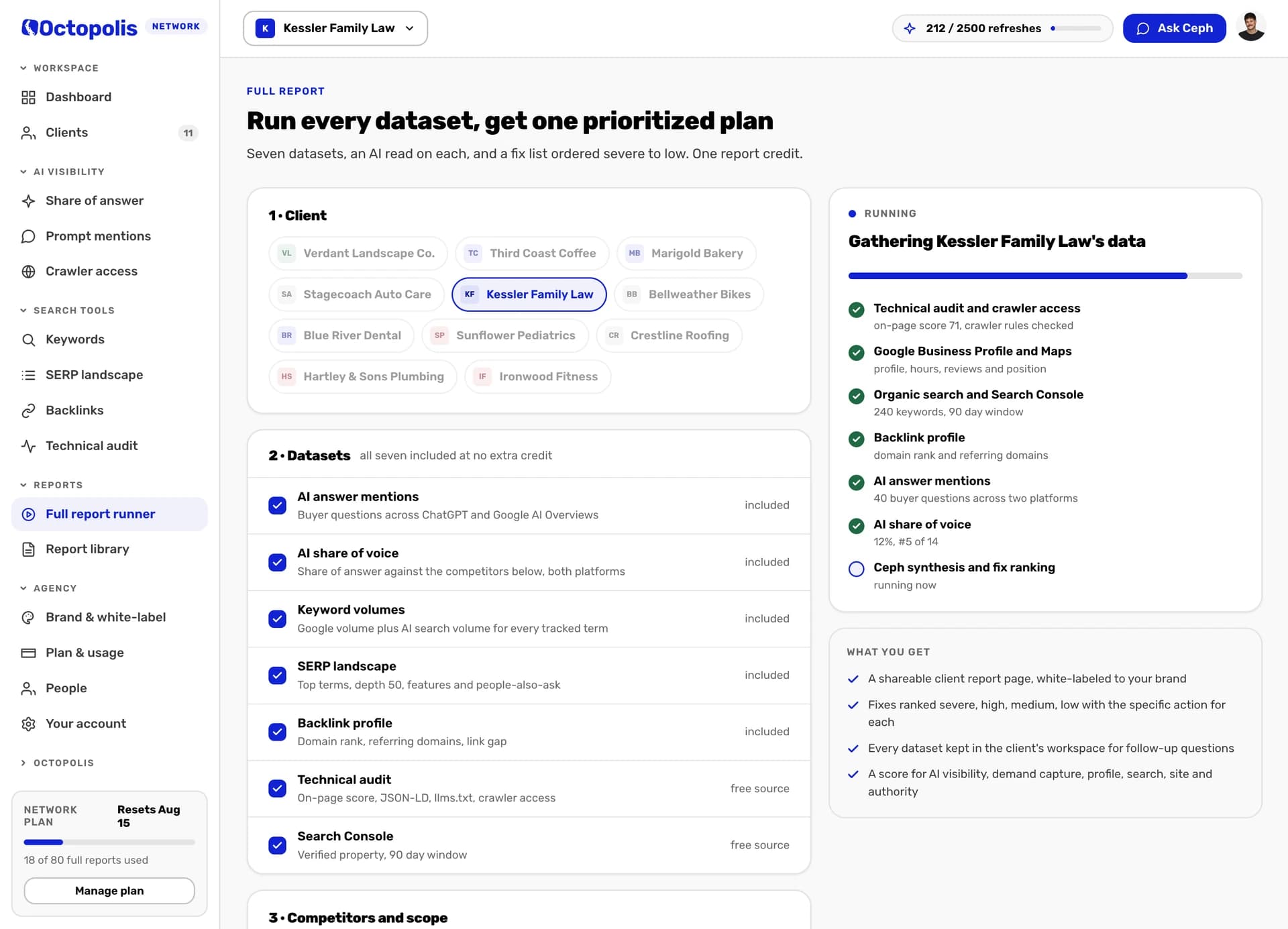Open Brand & white-label settings

click(x=109, y=617)
